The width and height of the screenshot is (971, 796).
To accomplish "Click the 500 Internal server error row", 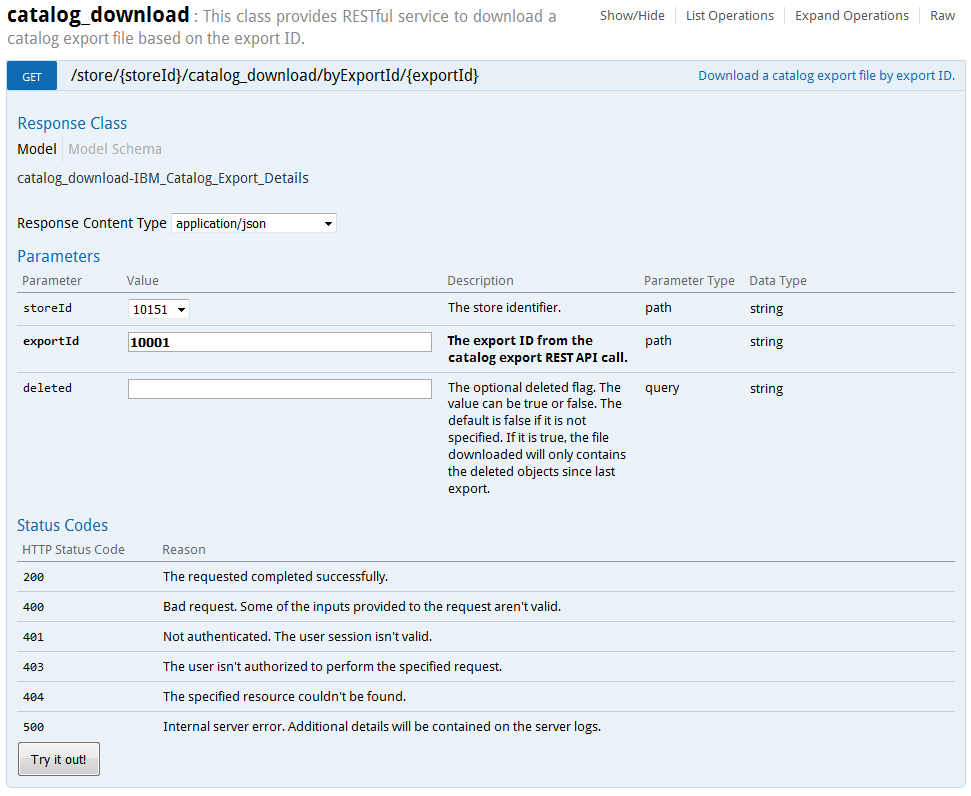I will 300,726.
